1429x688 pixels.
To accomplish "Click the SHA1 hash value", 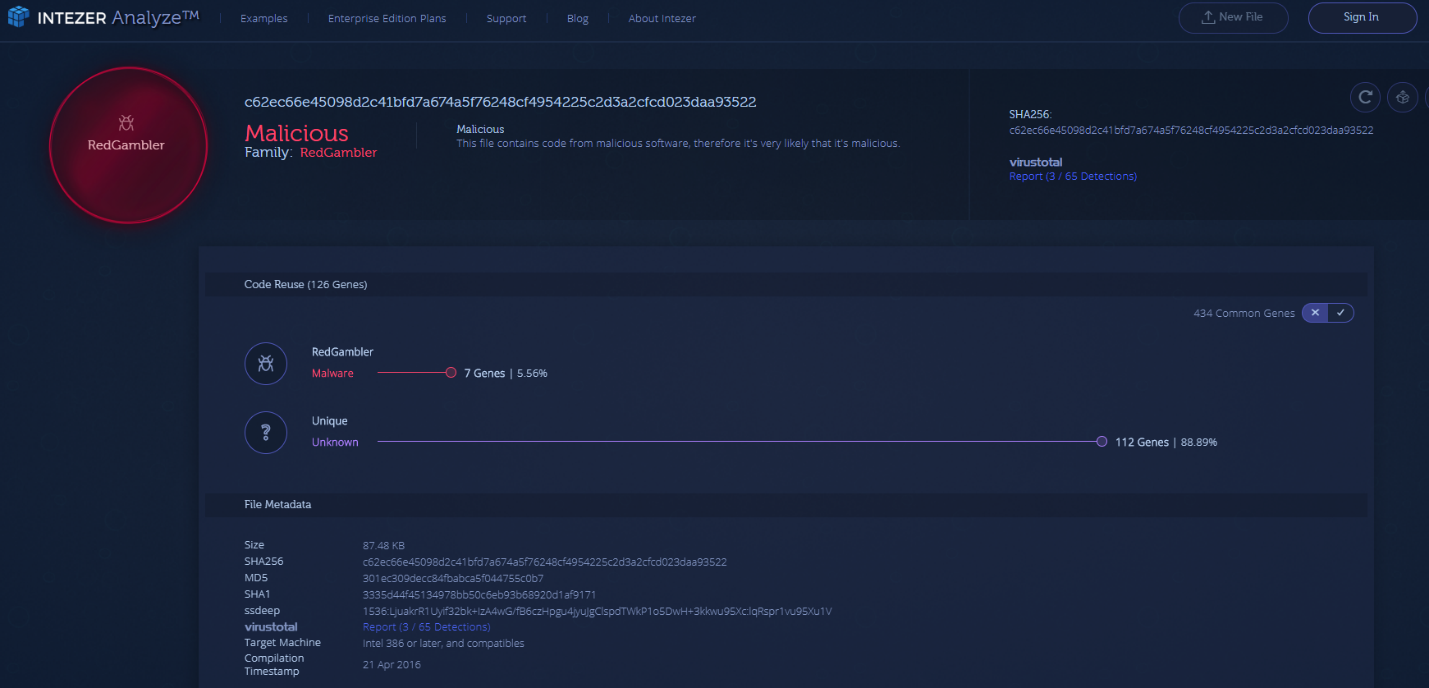I will tap(479, 594).
